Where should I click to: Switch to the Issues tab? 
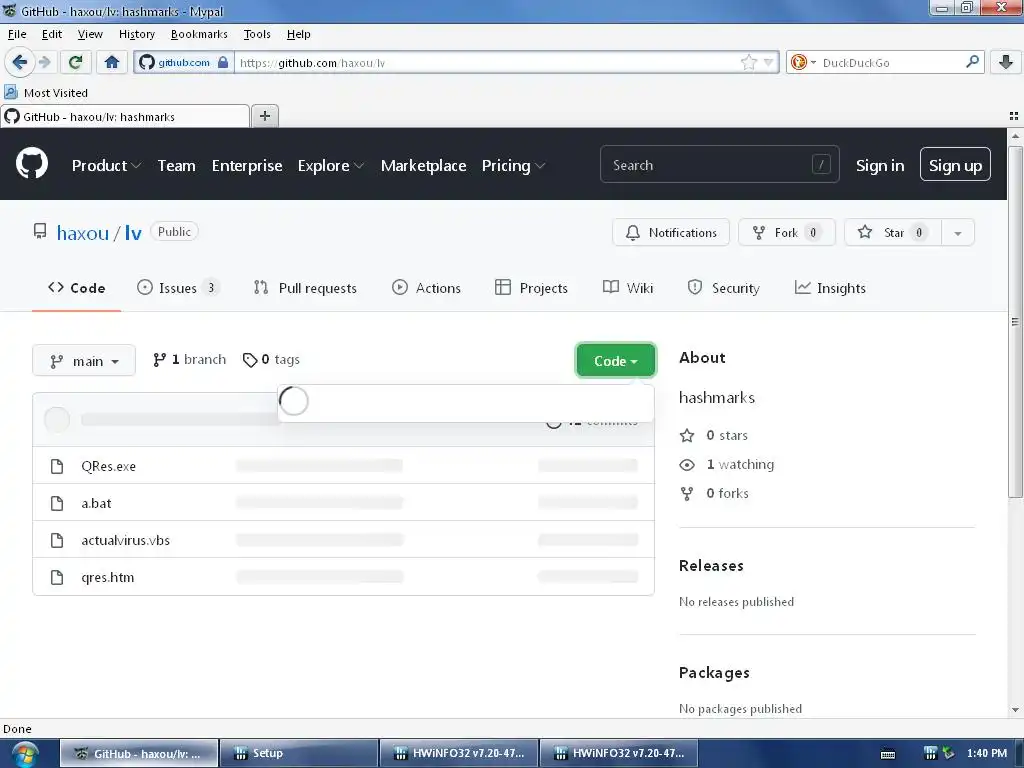coord(178,288)
